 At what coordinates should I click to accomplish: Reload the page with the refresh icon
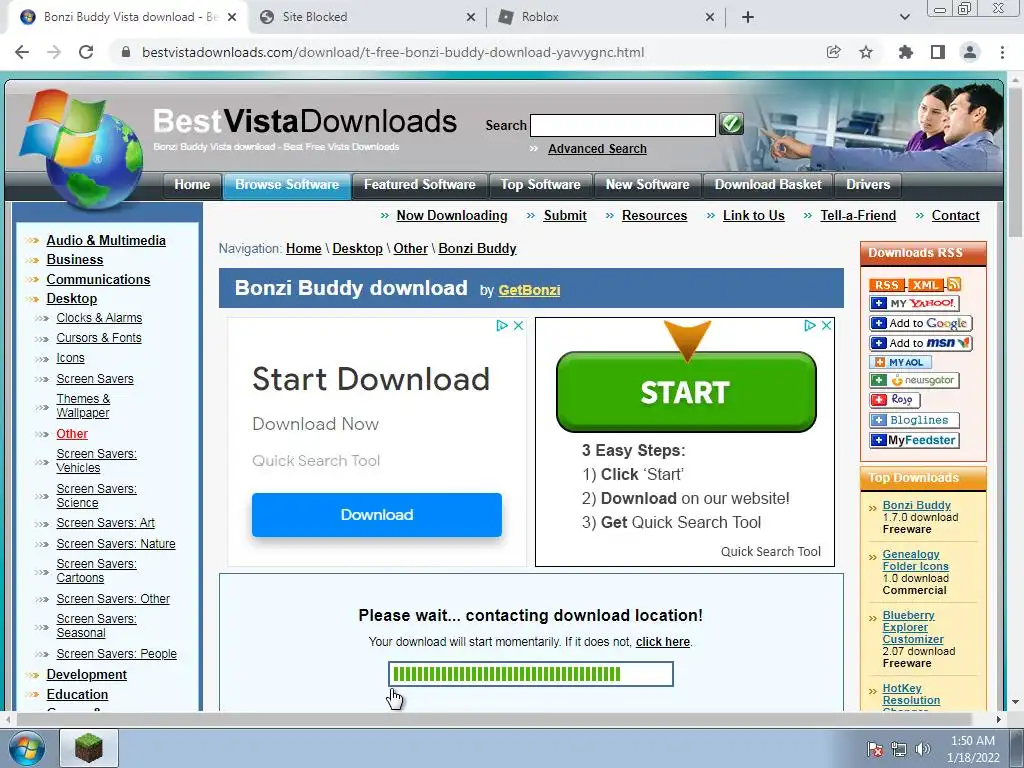click(x=86, y=52)
